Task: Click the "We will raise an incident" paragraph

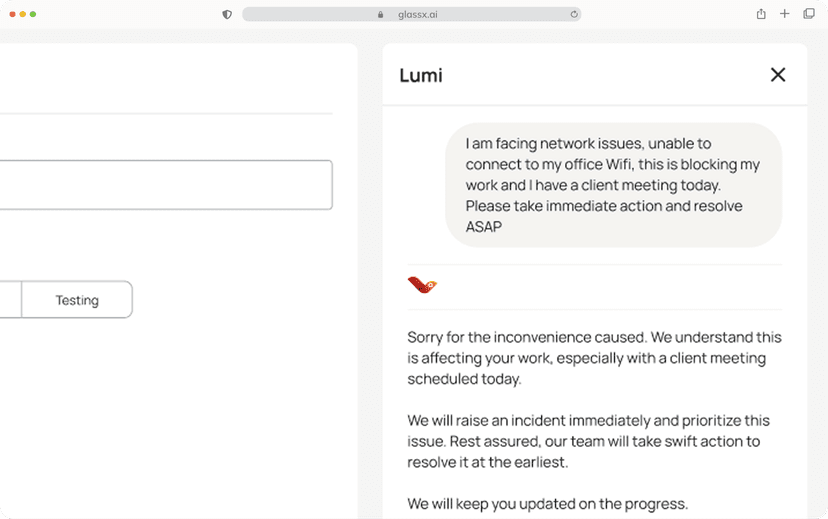Action: pyautogui.click(x=588, y=441)
